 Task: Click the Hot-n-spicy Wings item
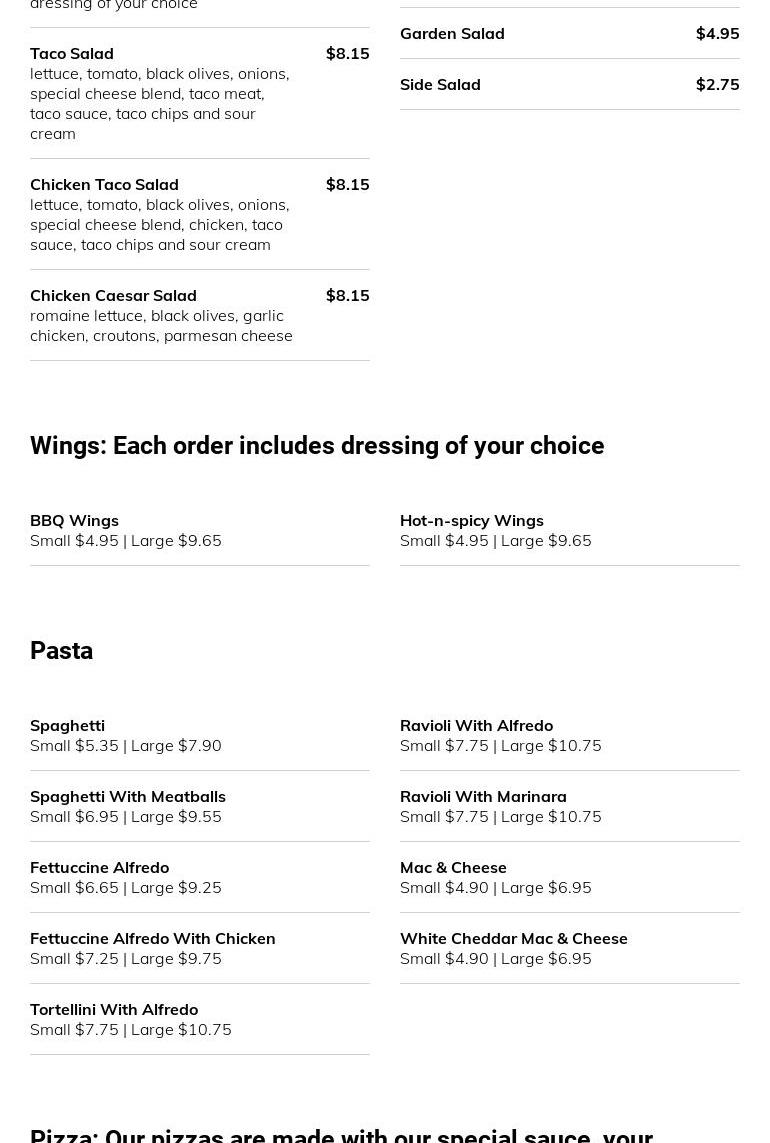pos(472,520)
